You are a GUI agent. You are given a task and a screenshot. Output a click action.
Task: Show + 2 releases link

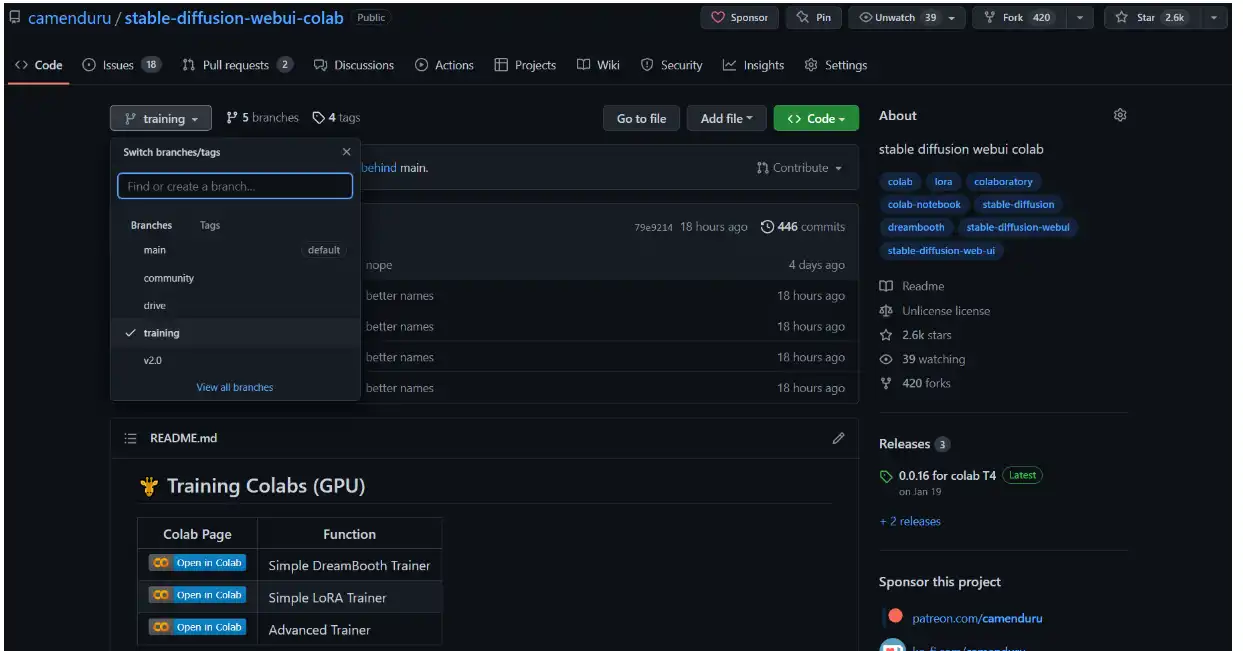[x=910, y=521]
